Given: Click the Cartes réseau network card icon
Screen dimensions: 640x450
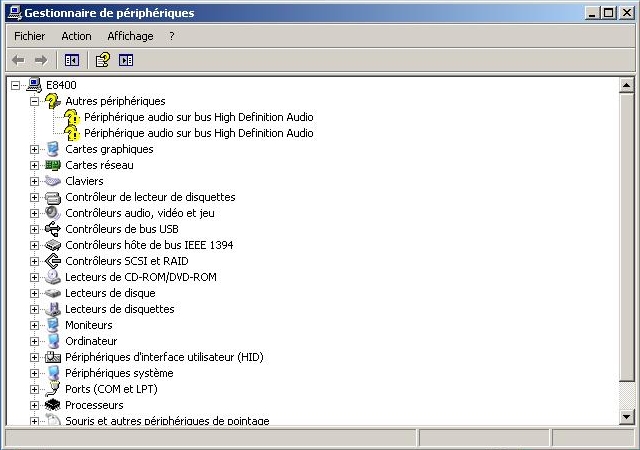Looking at the screenshot, I should [53, 165].
